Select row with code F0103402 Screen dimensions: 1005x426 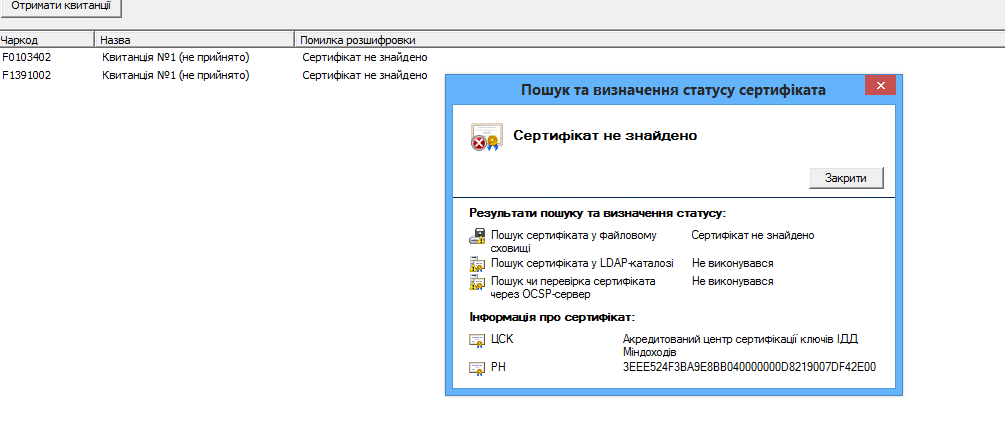pyautogui.click(x=27, y=58)
